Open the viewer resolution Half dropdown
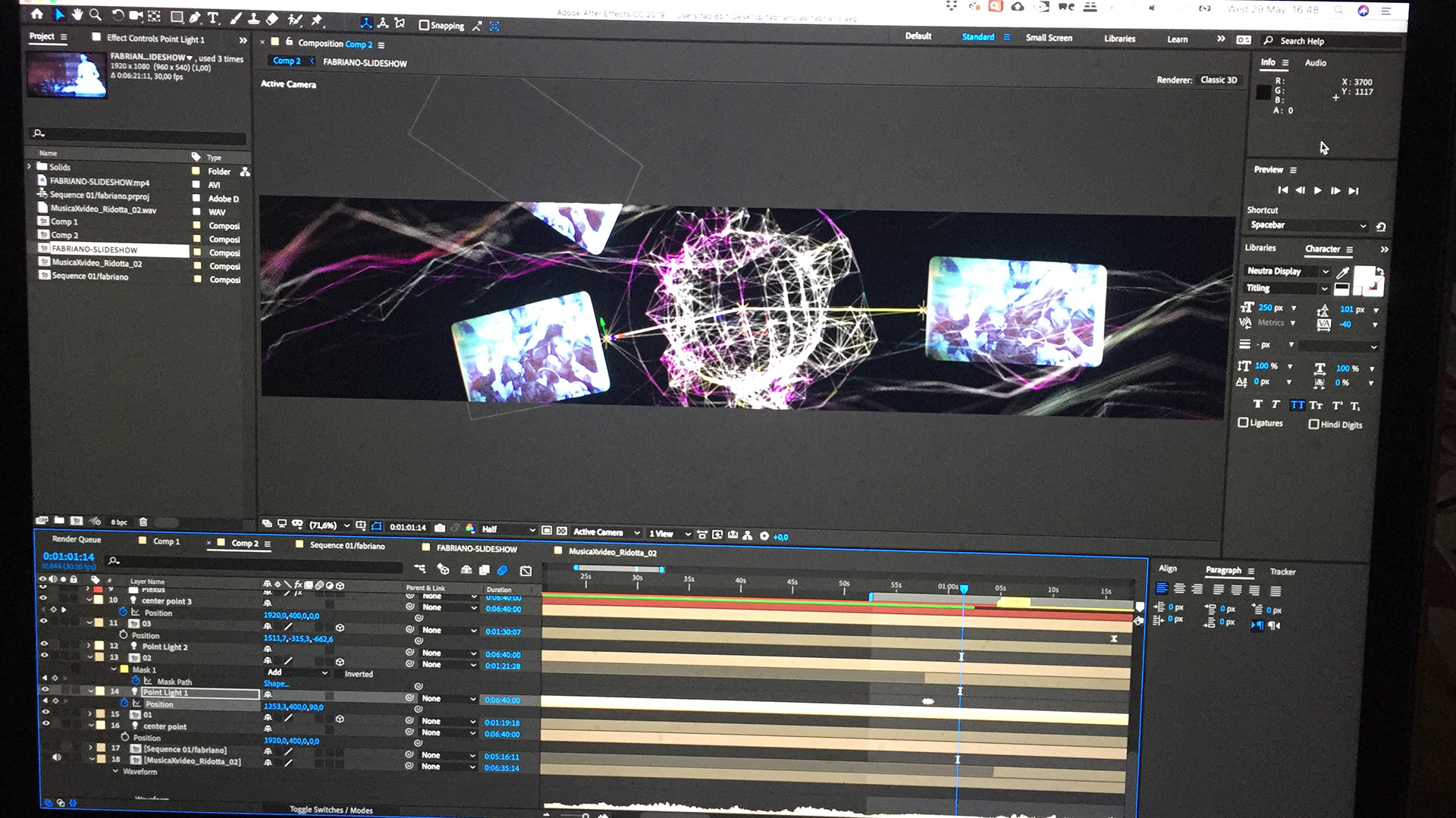Image resolution: width=1456 pixels, height=818 pixels. (509, 529)
